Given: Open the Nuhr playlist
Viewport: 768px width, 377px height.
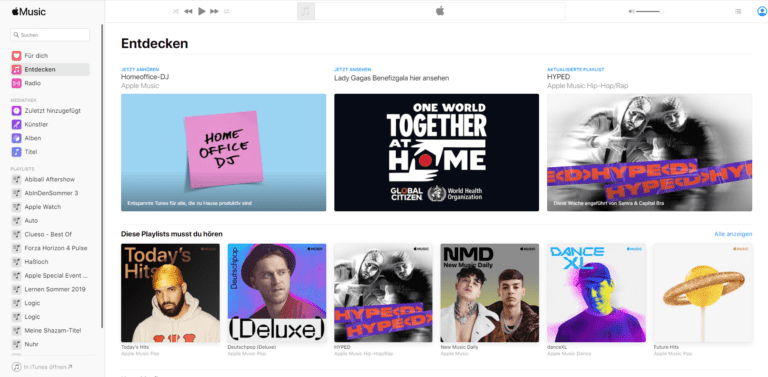Looking at the screenshot, I should pos(50,344).
